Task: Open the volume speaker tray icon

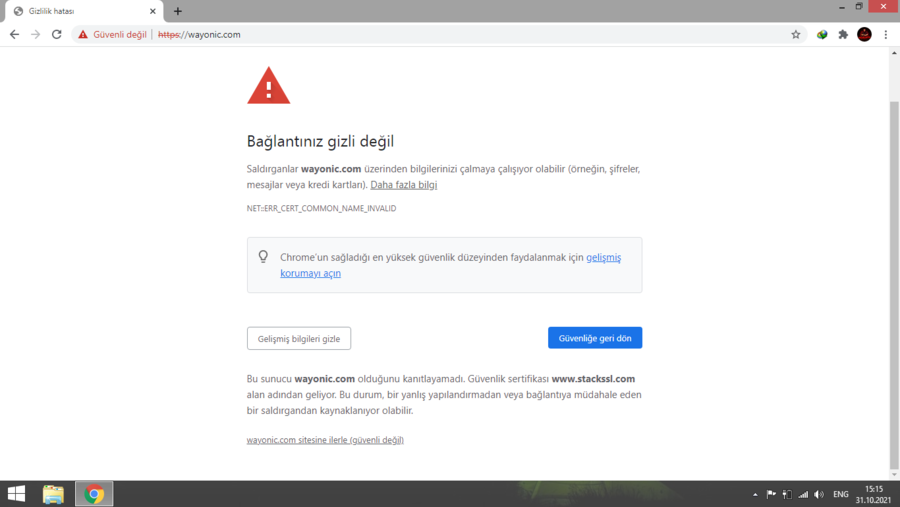Action: coord(819,494)
